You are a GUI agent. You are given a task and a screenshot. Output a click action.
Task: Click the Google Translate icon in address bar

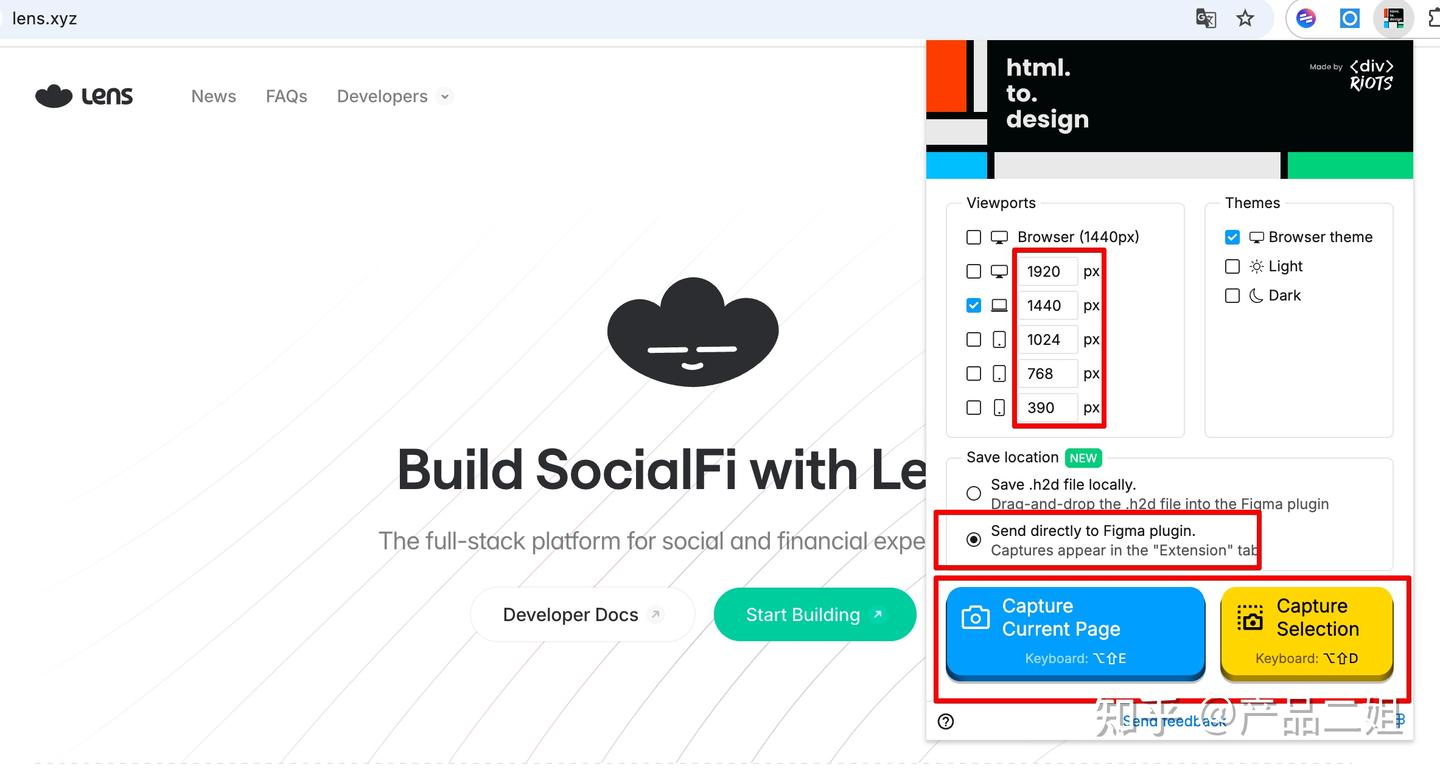coord(1206,18)
